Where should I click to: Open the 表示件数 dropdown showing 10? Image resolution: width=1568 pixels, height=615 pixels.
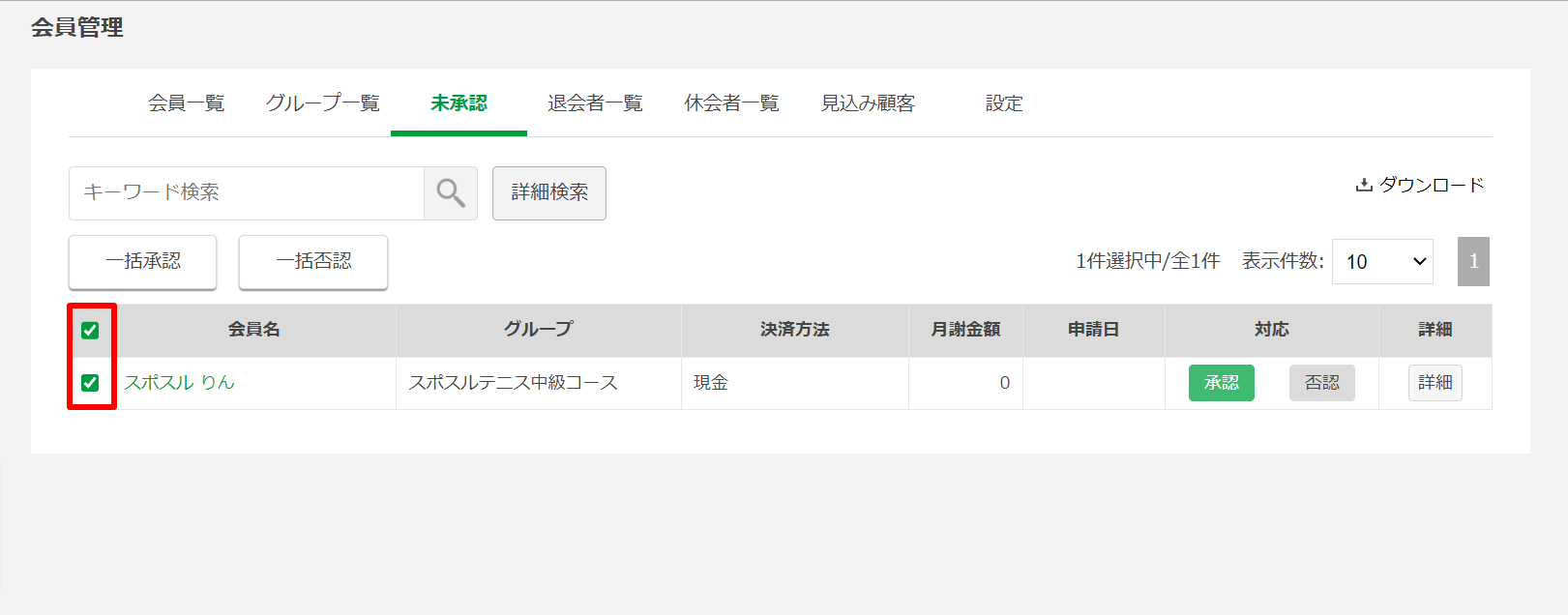(1382, 262)
